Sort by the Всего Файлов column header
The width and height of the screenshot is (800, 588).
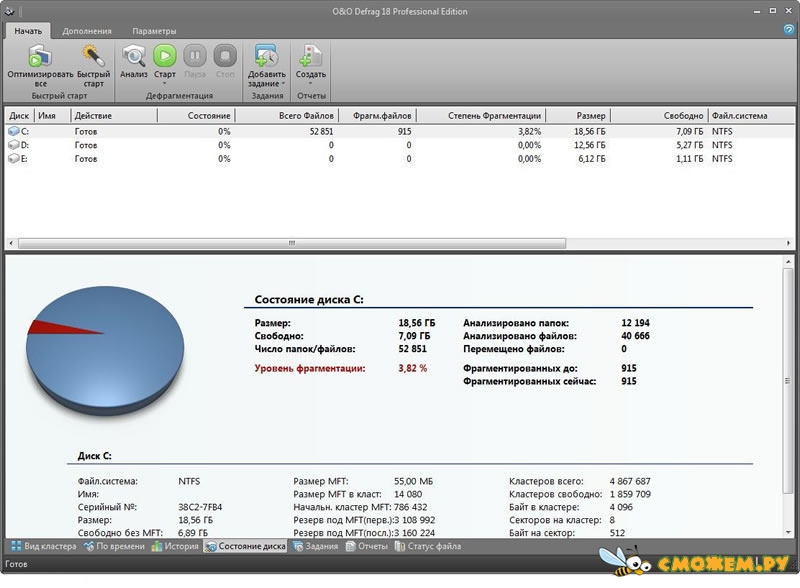click(287, 116)
